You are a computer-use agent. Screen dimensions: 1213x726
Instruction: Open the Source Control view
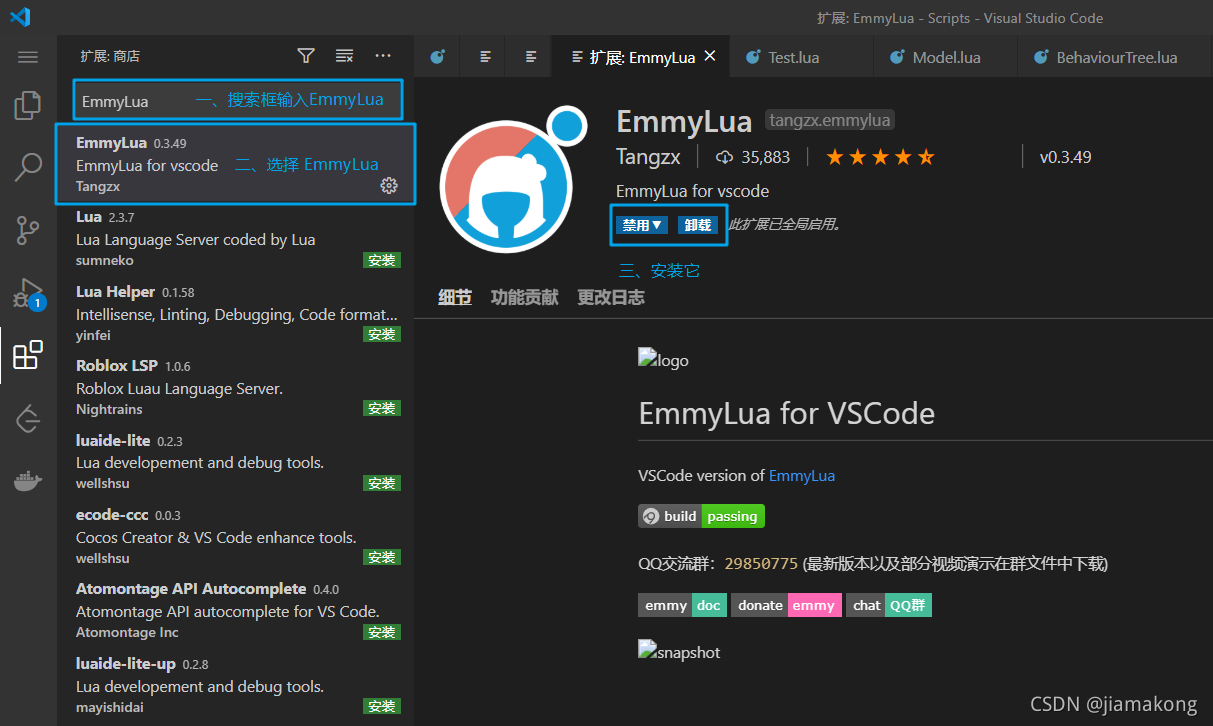point(28,230)
